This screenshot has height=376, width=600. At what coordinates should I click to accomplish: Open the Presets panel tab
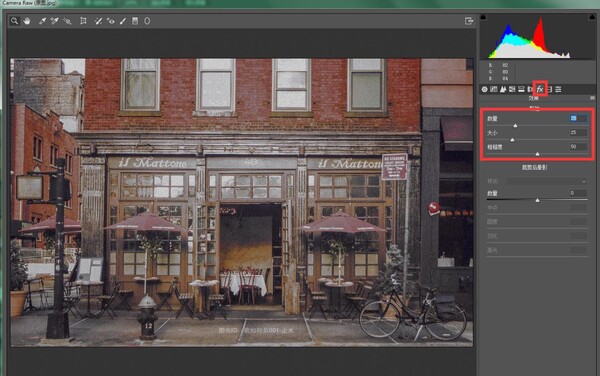[x=558, y=89]
